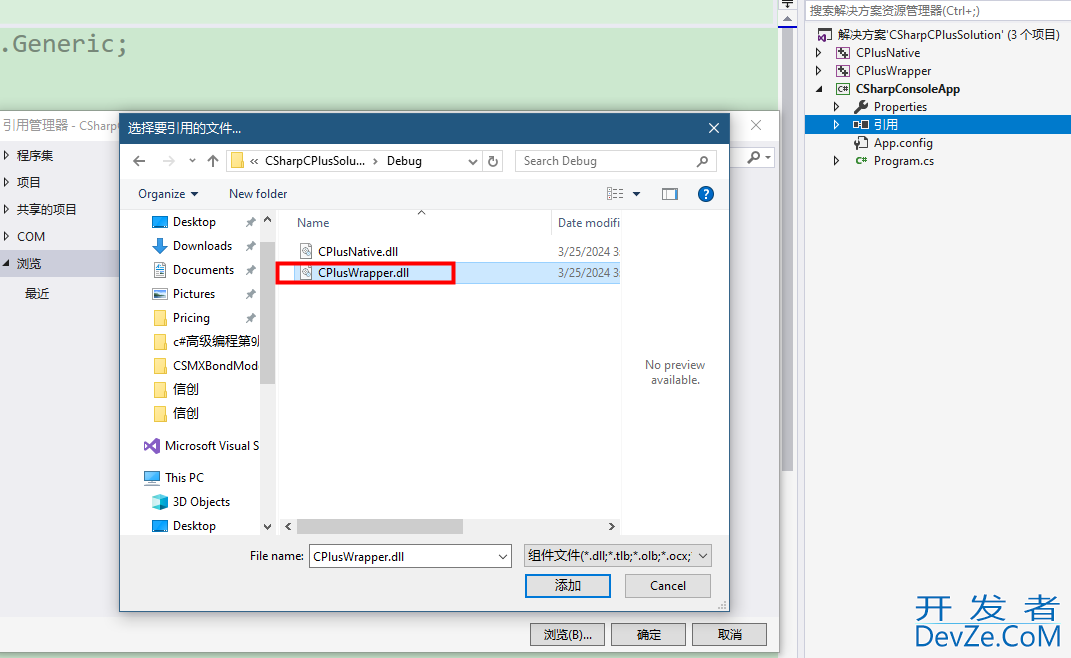This screenshot has width=1071, height=658.
Task: Expand CPlusWrapper project node
Action: pos(818,70)
